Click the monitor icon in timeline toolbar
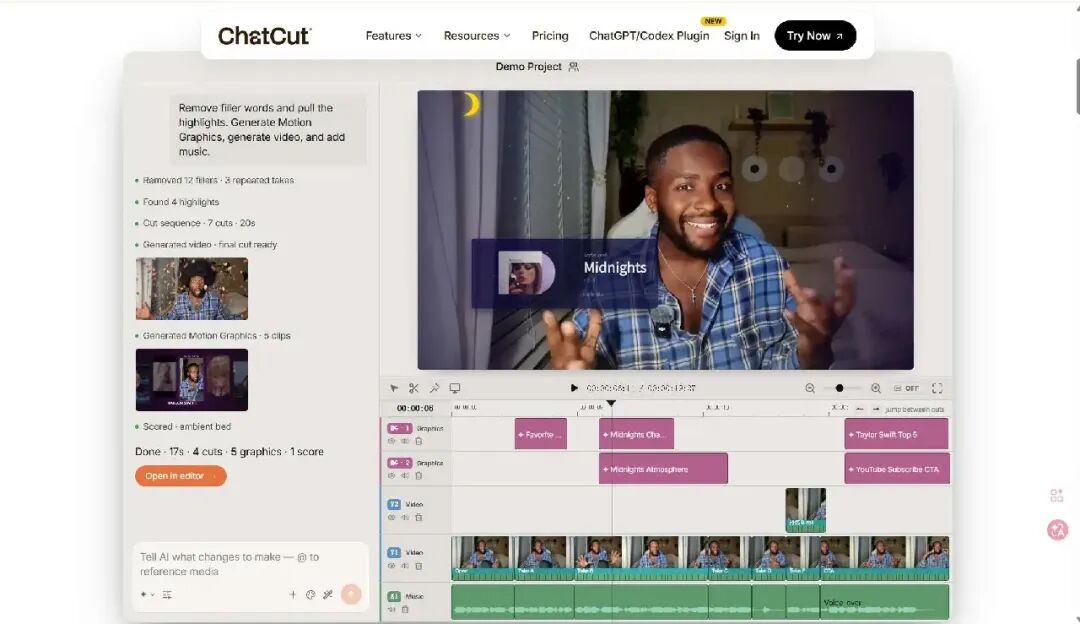The height and width of the screenshot is (624, 1080). tap(455, 388)
